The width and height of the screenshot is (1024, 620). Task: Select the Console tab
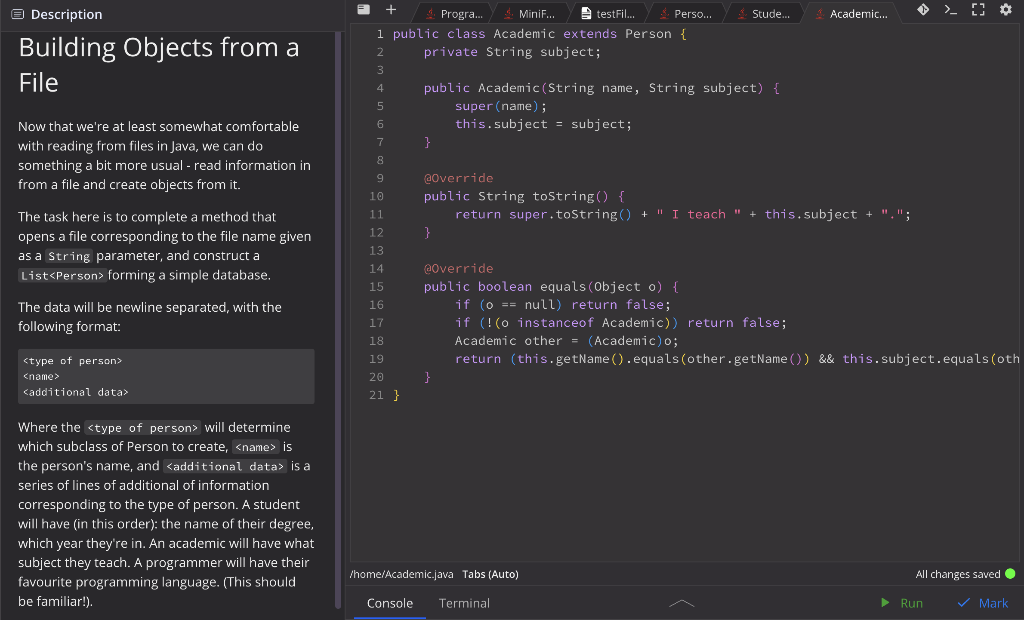coord(389,603)
